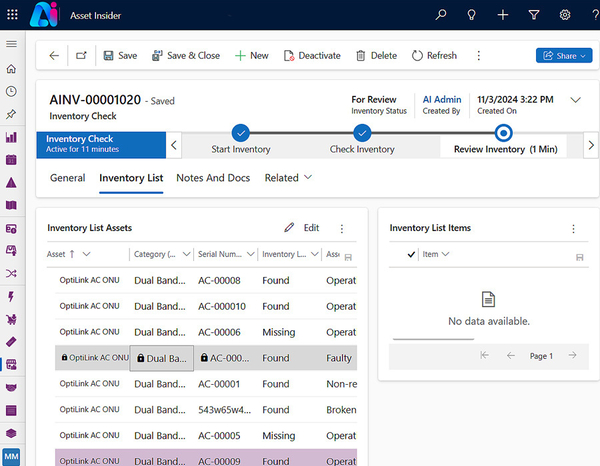Click save icon in Inventory List Items header
This screenshot has width=600, height=466.
pos(580,257)
